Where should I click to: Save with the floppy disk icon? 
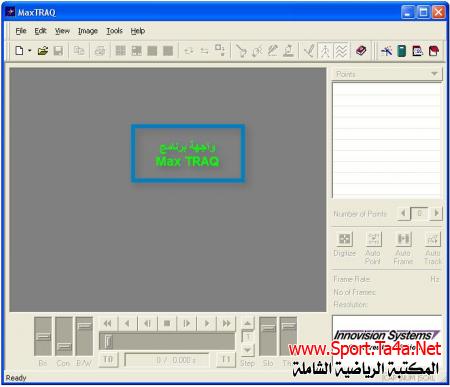click(58, 51)
